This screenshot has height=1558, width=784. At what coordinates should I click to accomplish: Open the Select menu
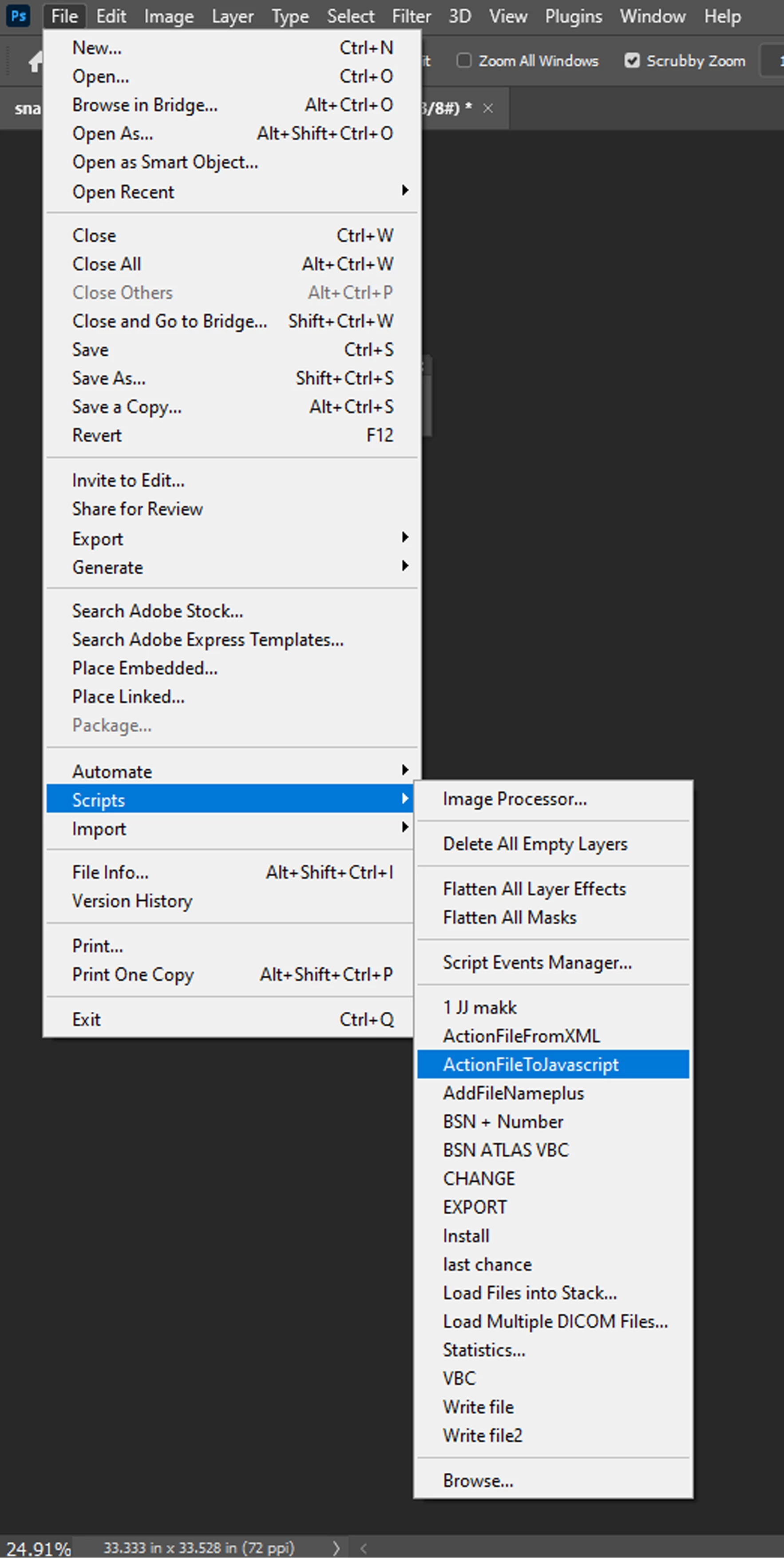(x=351, y=16)
